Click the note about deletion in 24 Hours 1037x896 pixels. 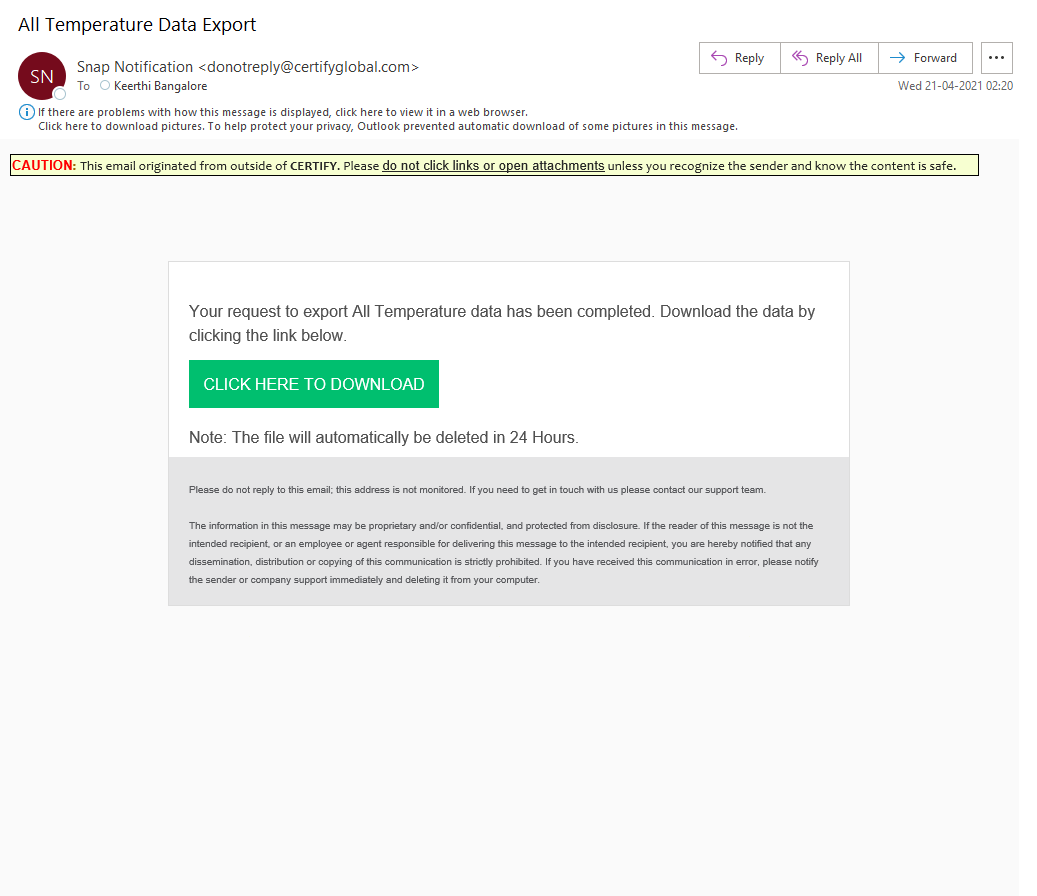tap(384, 438)
